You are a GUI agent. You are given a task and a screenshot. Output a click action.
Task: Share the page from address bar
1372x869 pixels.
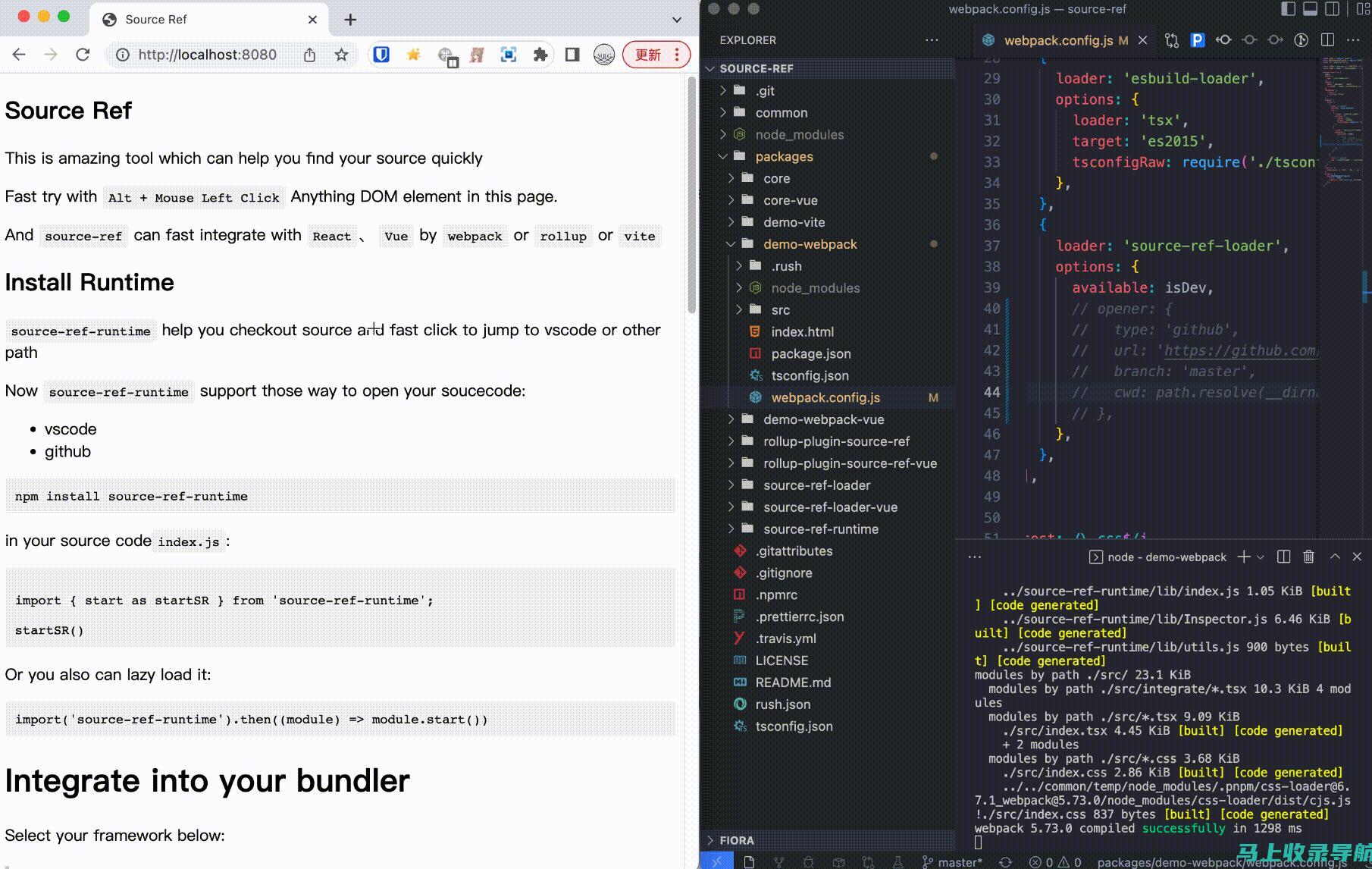pos(309,55)
